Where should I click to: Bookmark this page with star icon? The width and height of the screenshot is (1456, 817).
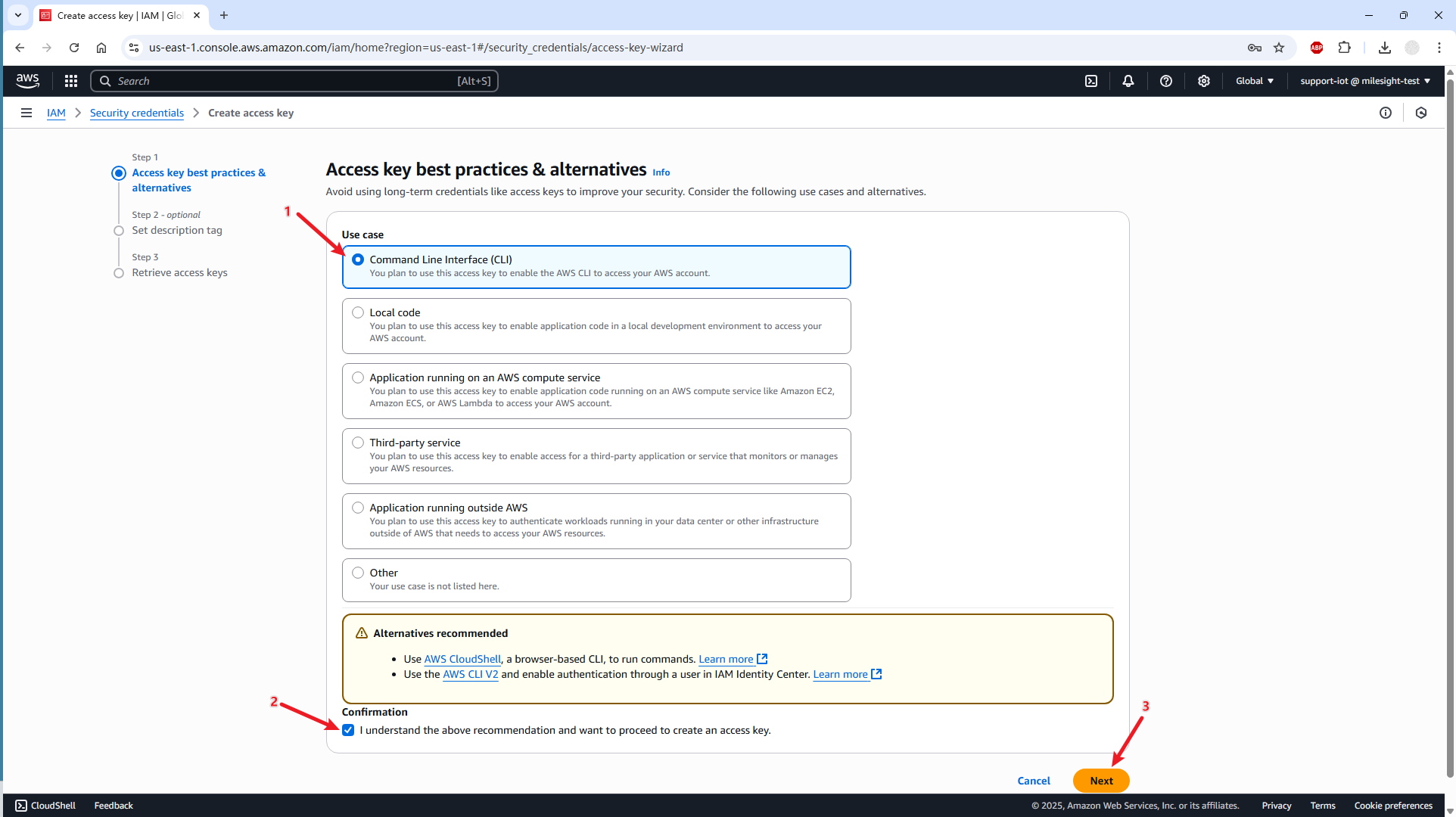1279,48
